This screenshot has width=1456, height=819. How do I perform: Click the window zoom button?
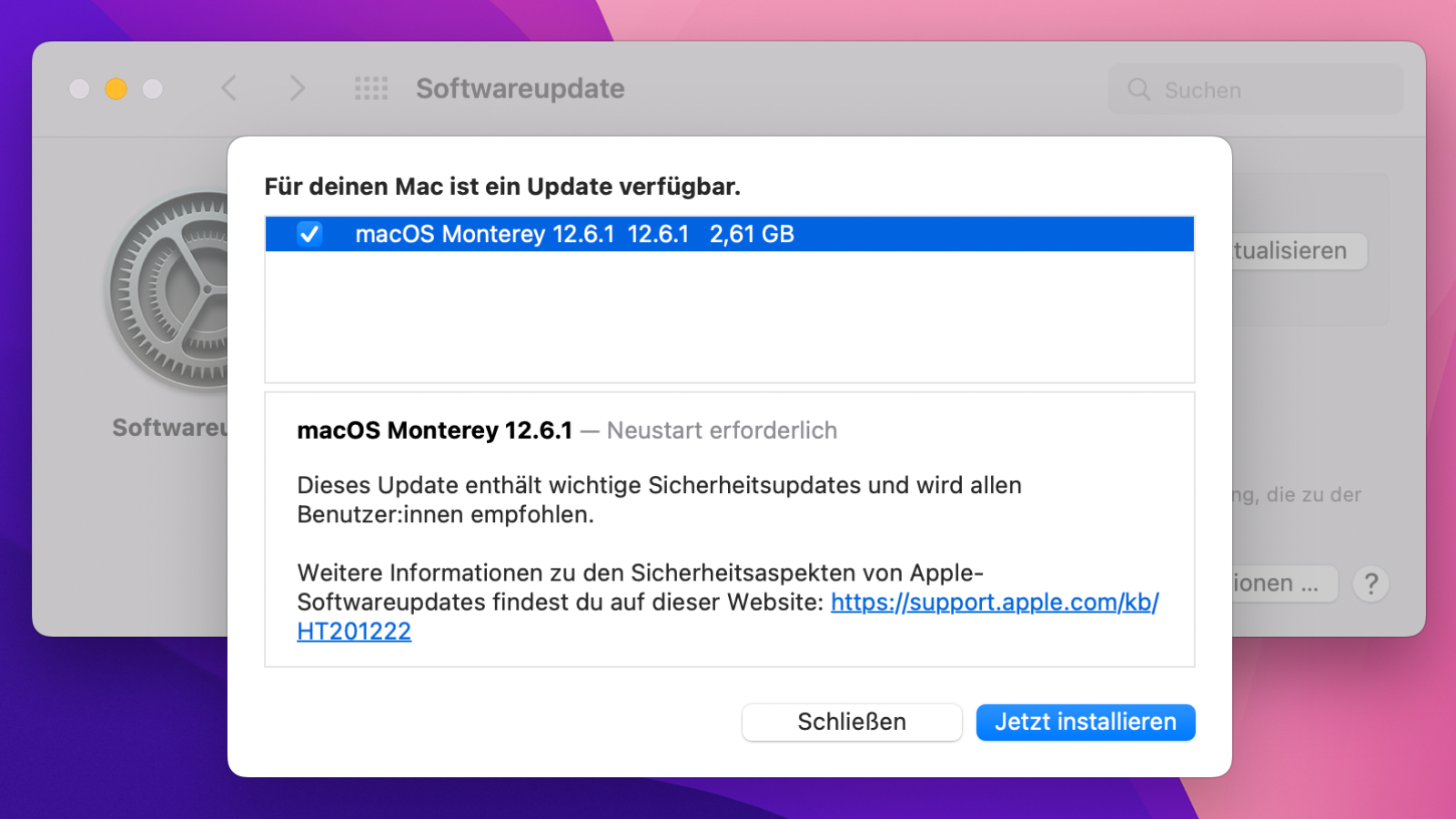tap(153, 88)
